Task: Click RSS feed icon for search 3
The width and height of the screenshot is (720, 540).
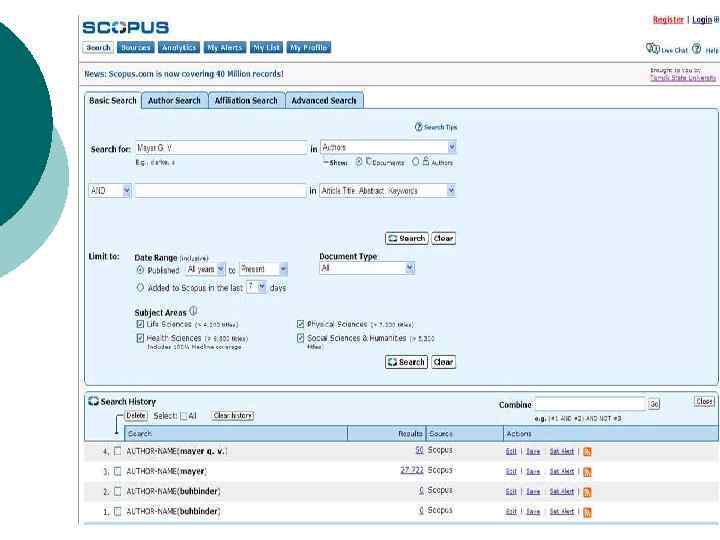Action: (x=587, y=472)
